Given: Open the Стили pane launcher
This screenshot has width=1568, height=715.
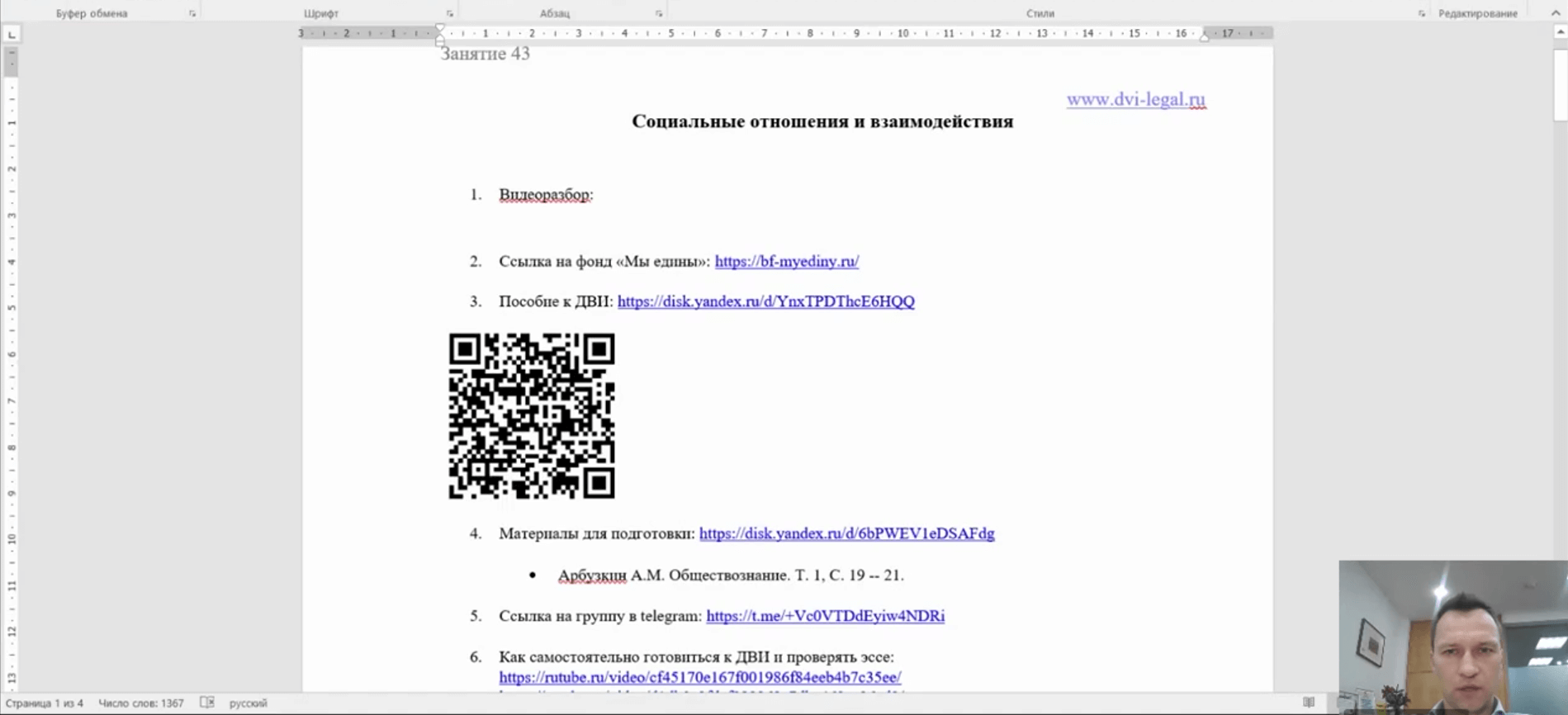Looking at the screenshot, I should pyautogui.click(x=1422, y=13).
